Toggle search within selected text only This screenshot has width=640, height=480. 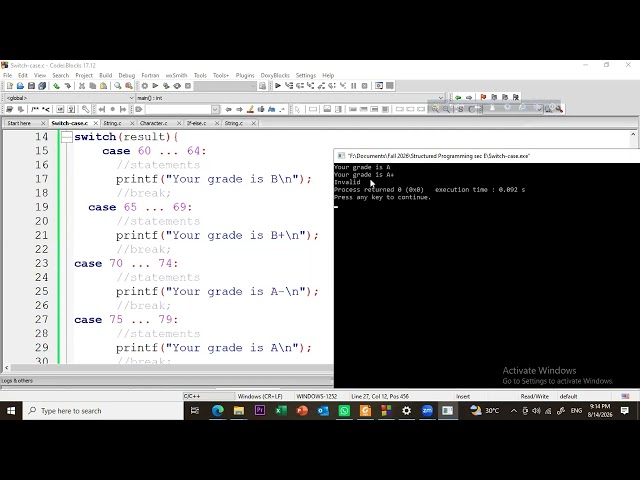coord(261,109)
